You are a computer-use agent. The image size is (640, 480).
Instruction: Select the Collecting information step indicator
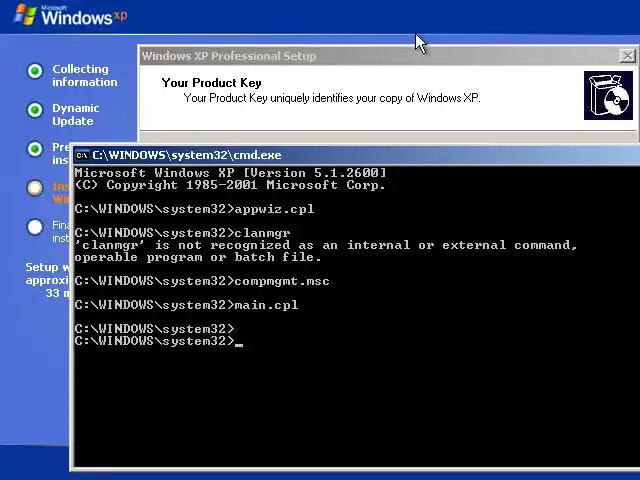coord(35,71)
